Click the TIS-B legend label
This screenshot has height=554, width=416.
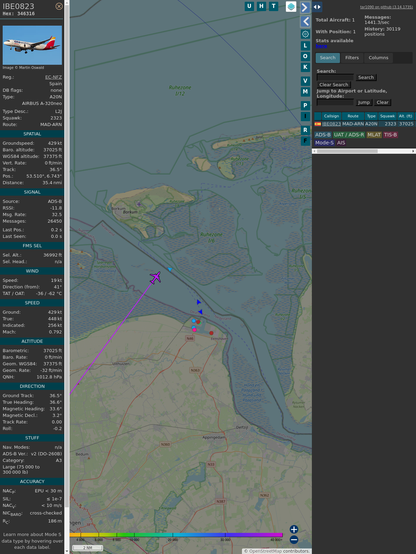(x=390, y=135)
